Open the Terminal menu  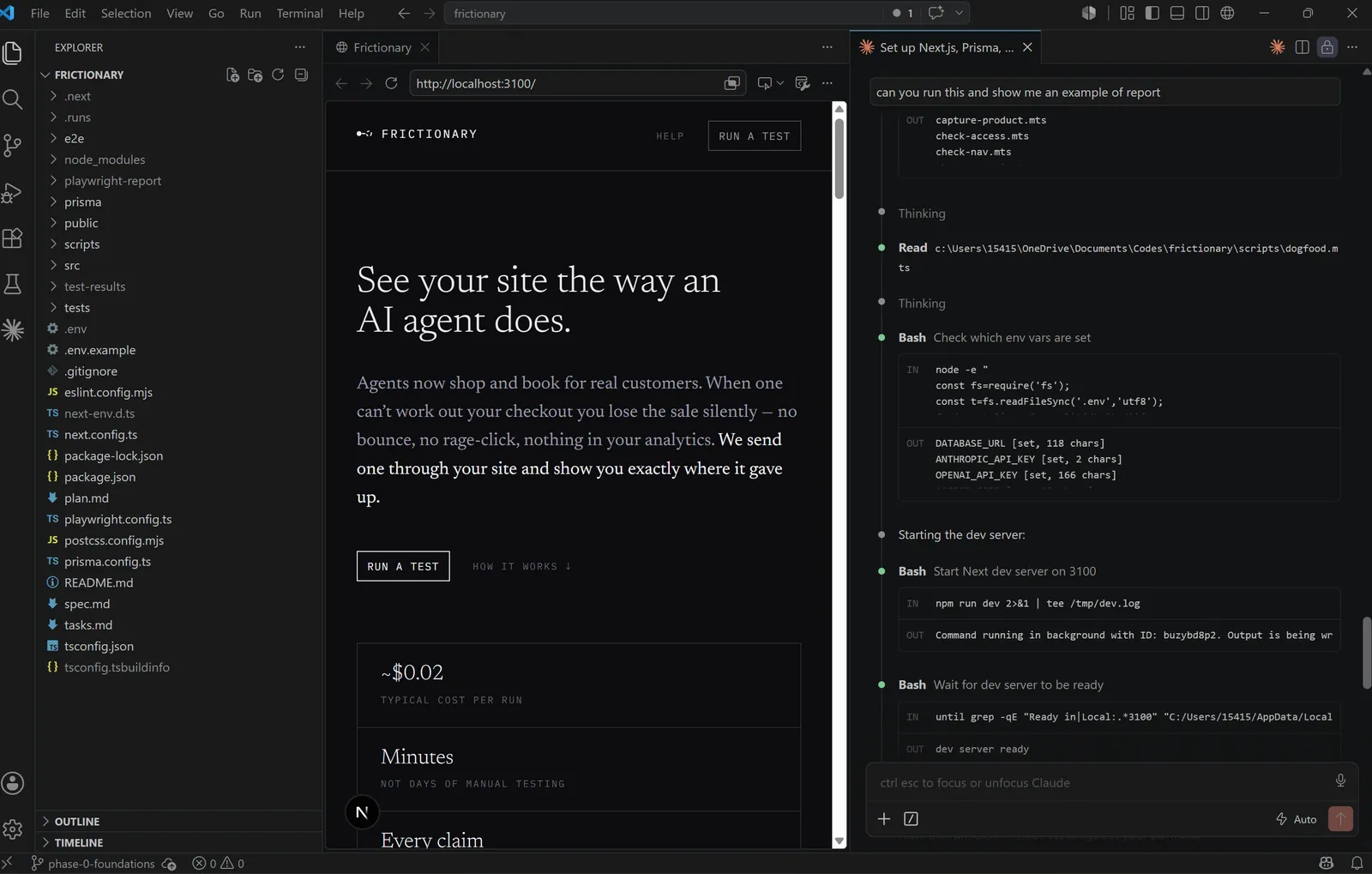pos(299,13)
